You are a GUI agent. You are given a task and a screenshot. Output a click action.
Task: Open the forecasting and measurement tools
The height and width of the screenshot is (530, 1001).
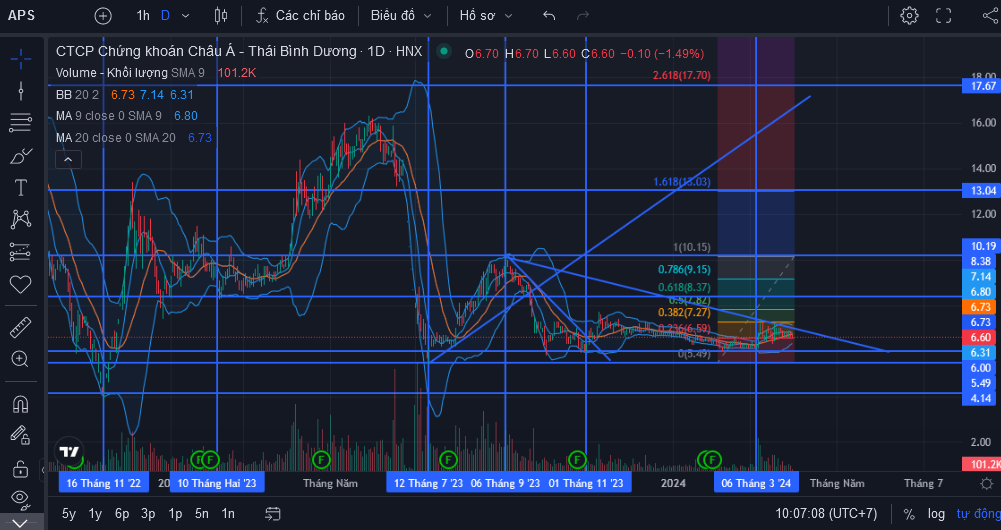click(x=20, y=252)
